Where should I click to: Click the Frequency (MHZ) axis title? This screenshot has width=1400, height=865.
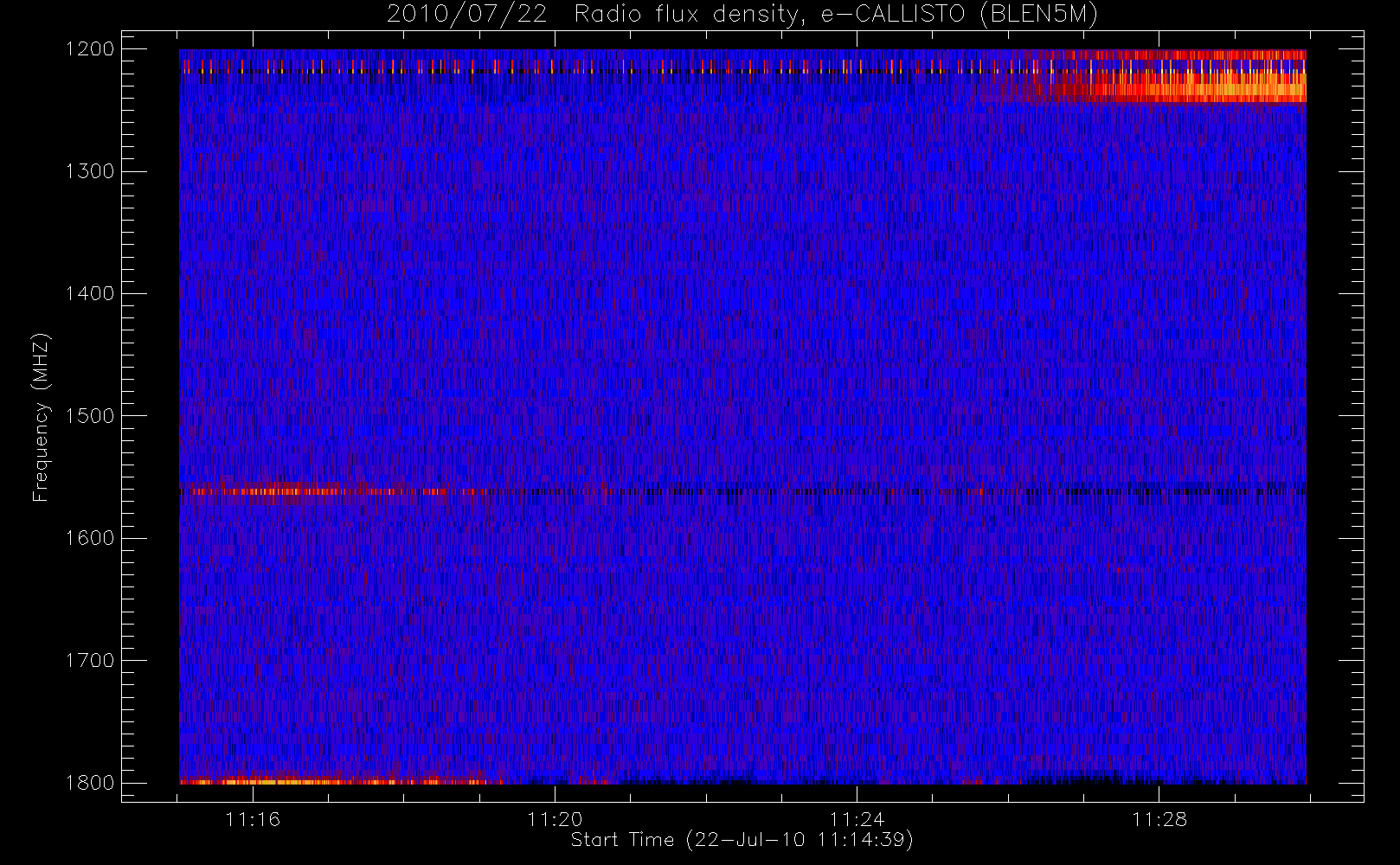pos(41,417)
